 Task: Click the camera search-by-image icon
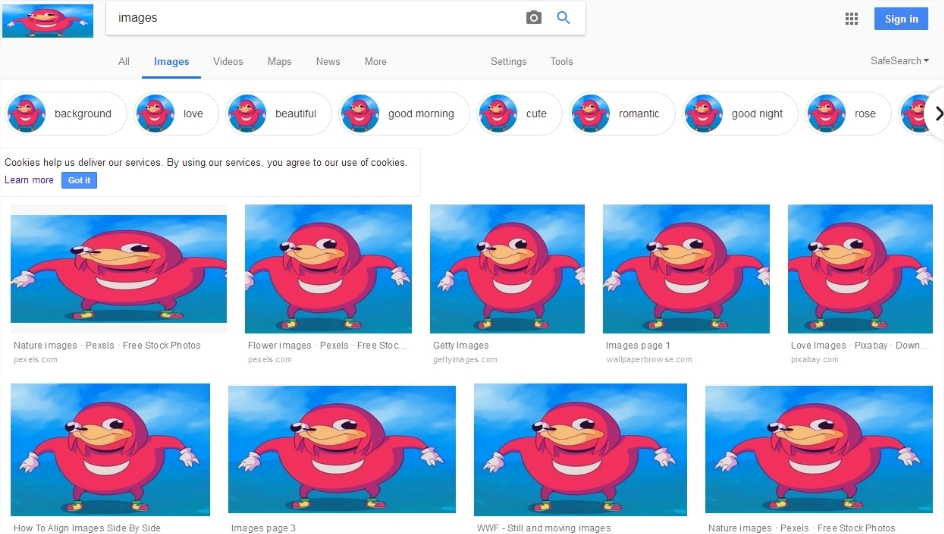pyautogui.click(x=533, y=17)
